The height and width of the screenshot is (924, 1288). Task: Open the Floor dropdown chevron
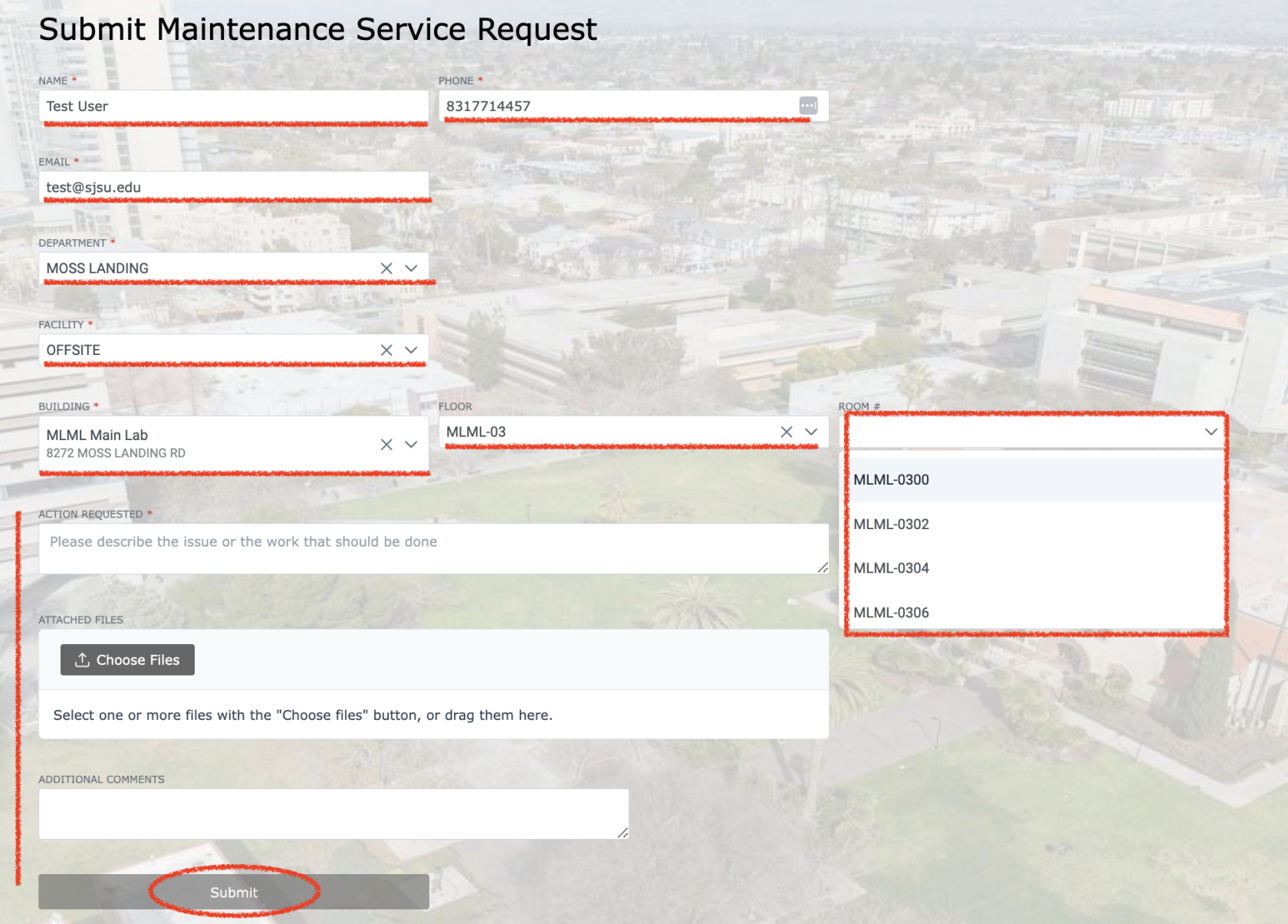pos(811,432)
